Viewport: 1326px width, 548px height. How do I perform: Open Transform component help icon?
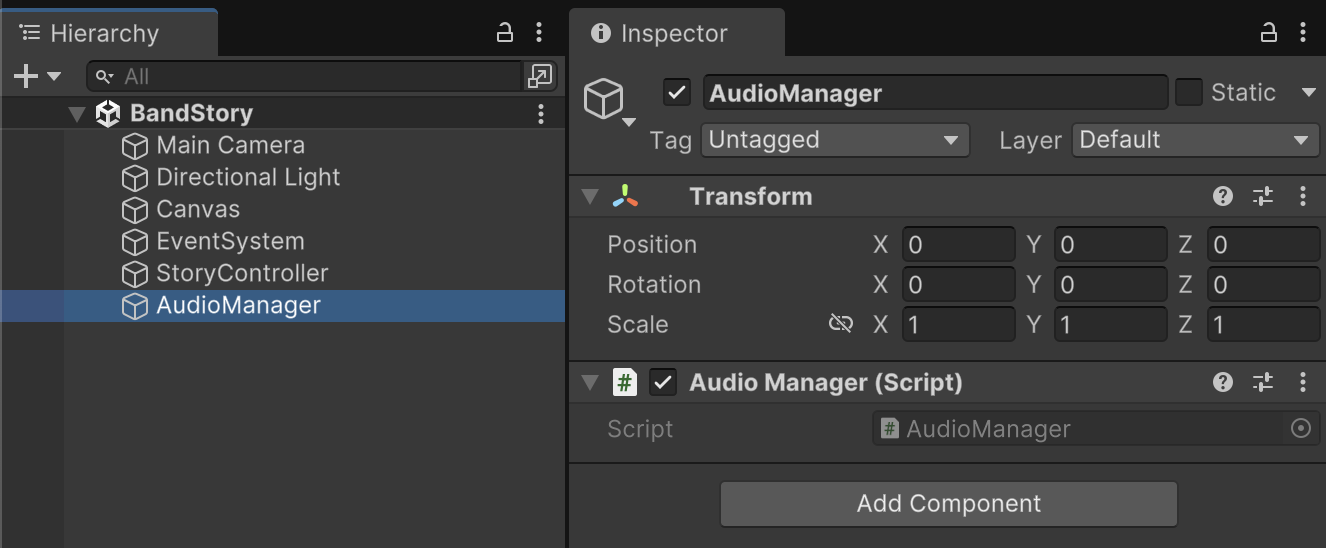1222,196
